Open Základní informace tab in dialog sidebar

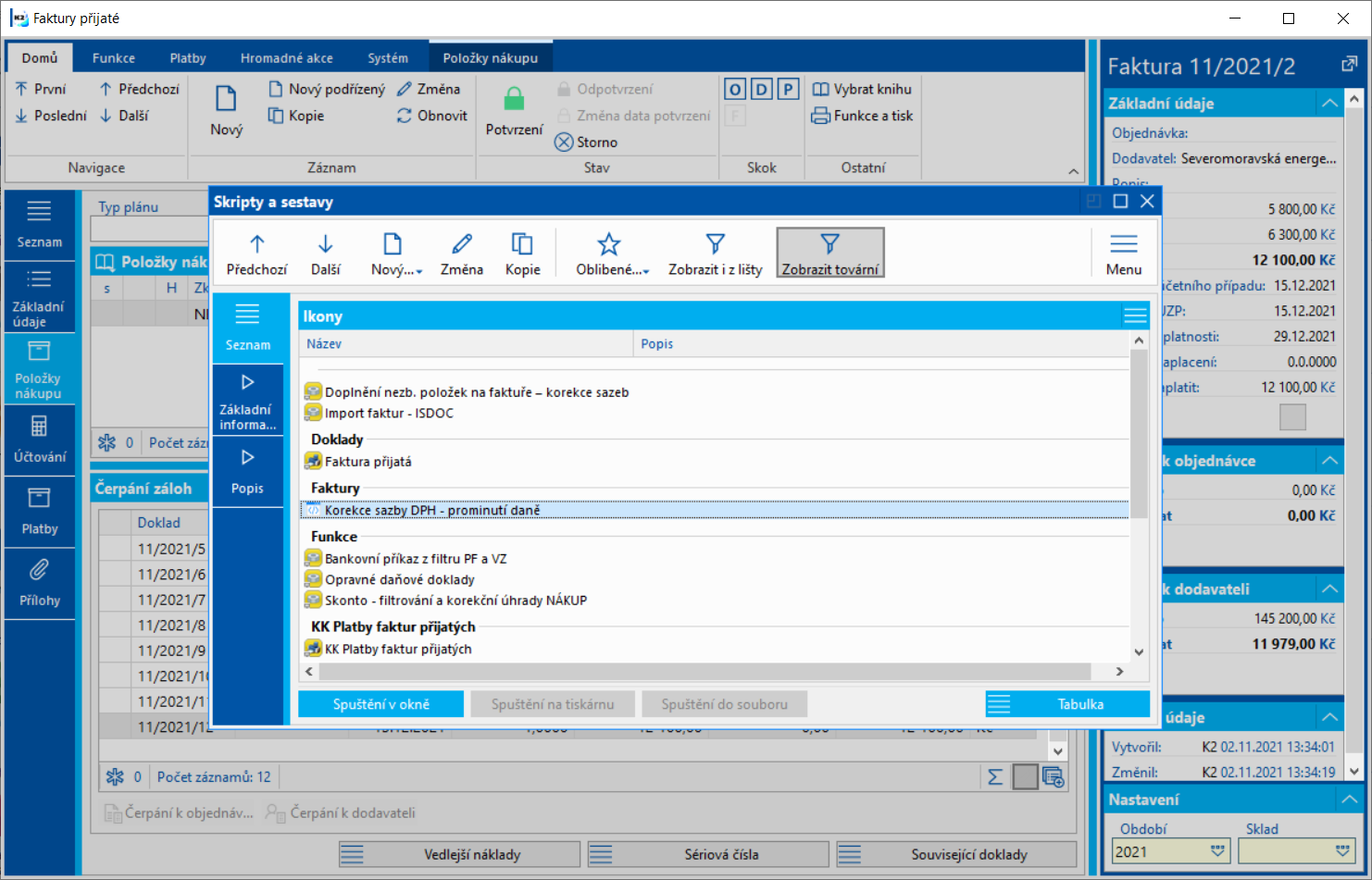tap(247, 401)
